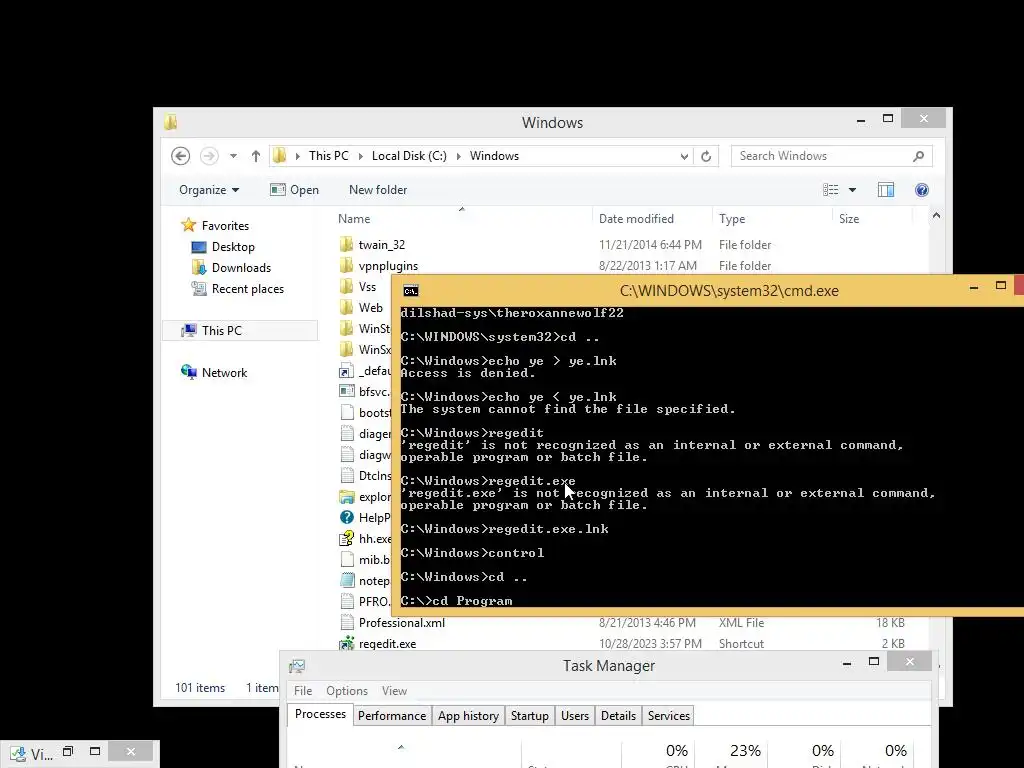Sort by Date modified column
This screenshot has height=768, width=1024.
click(636, 219)
